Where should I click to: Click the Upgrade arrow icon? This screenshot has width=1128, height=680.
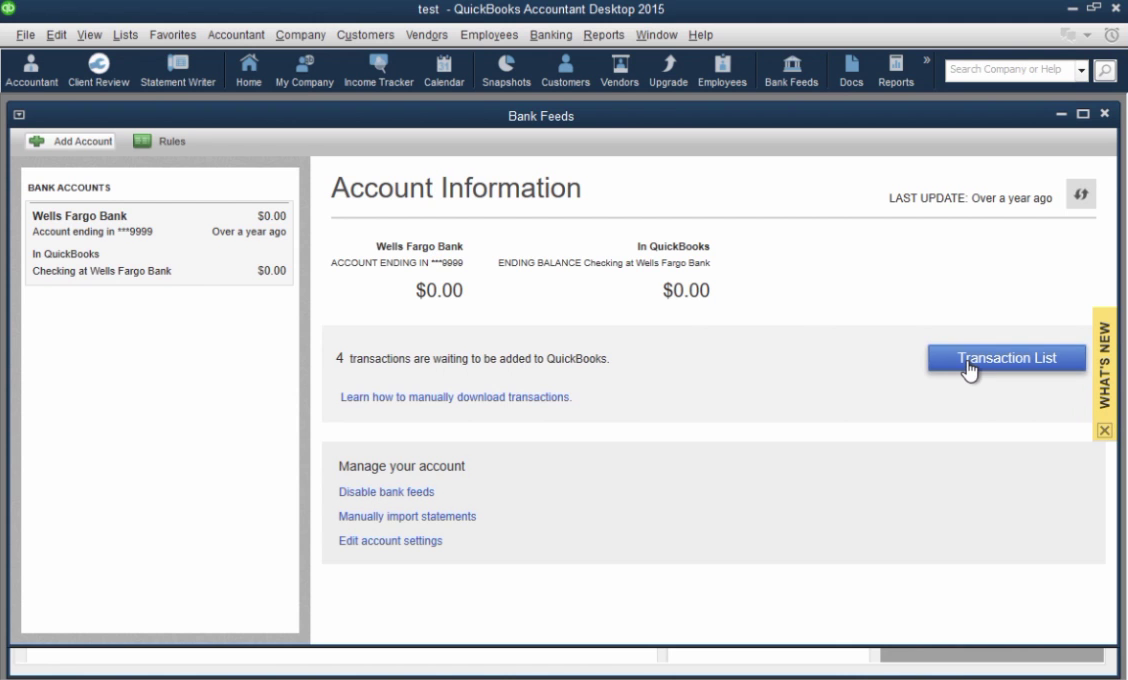point(668,71)
